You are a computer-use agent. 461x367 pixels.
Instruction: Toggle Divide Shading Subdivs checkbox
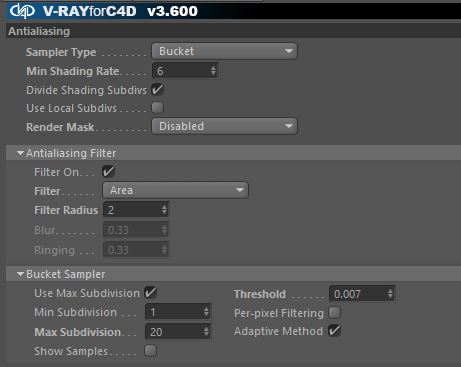[x=157, y=89]
